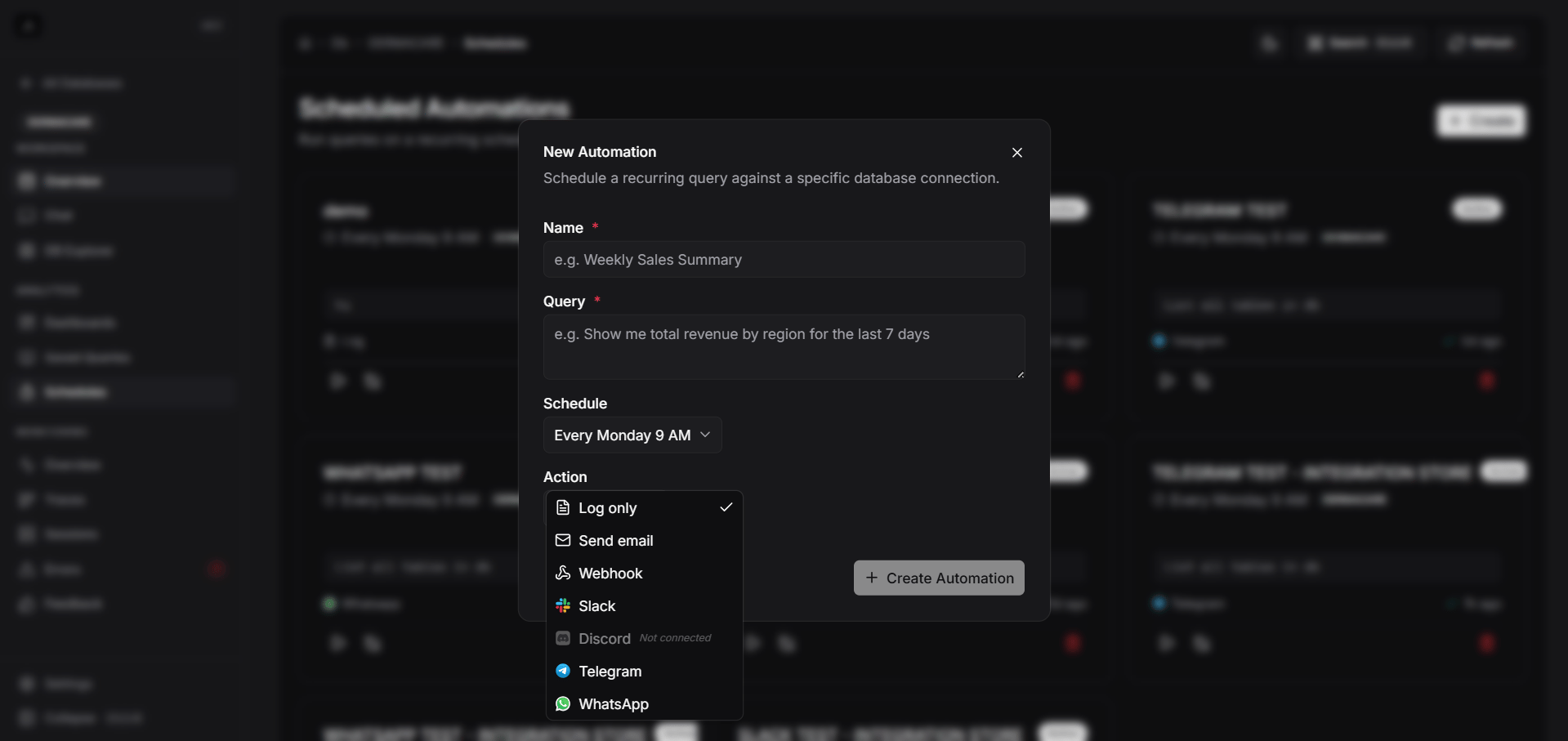
Task: Click the 'Schedule a recurring query' description
Action: (771, 178)
